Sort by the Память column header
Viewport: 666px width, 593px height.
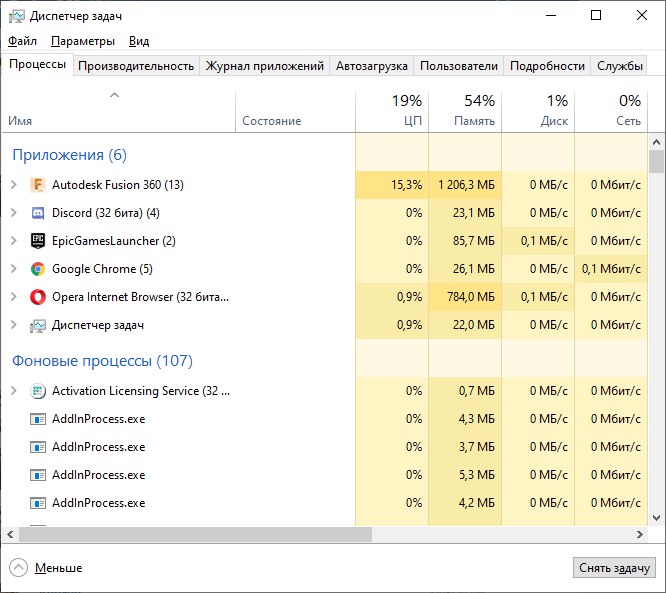point(465,111)
